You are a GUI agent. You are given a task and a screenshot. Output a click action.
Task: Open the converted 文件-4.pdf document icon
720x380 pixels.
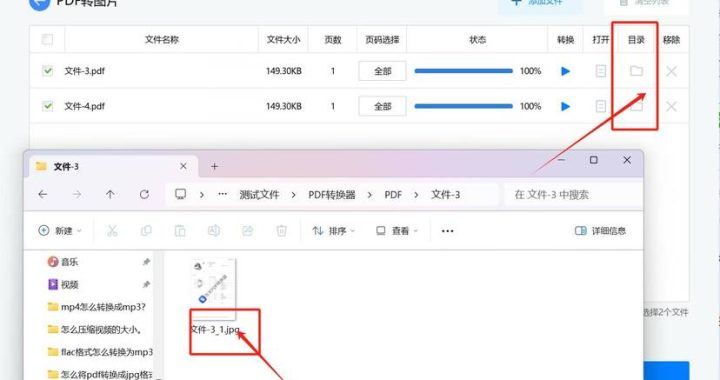click(x=601, y=106)
